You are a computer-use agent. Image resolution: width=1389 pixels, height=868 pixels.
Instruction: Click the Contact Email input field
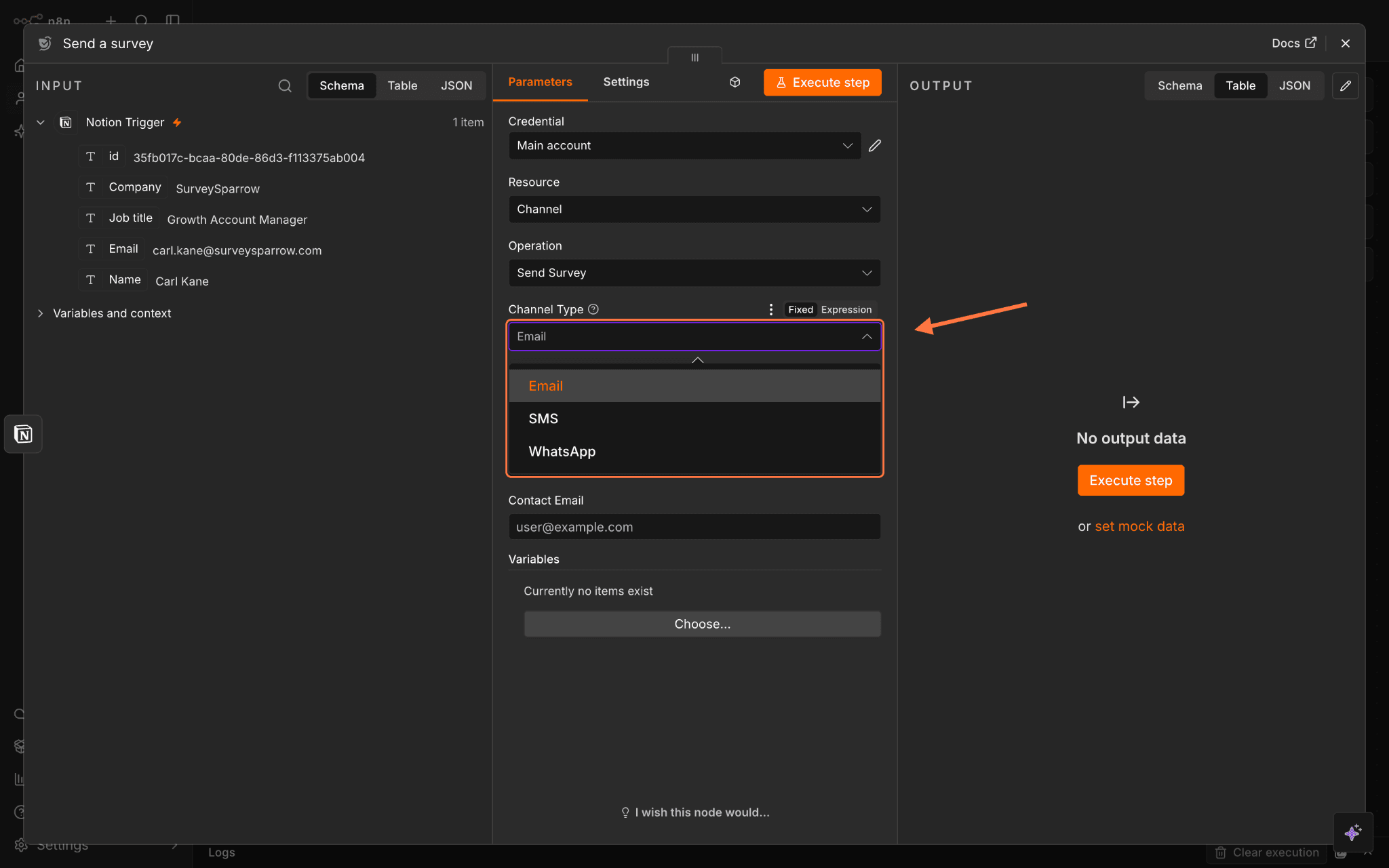tap(694, 527)
